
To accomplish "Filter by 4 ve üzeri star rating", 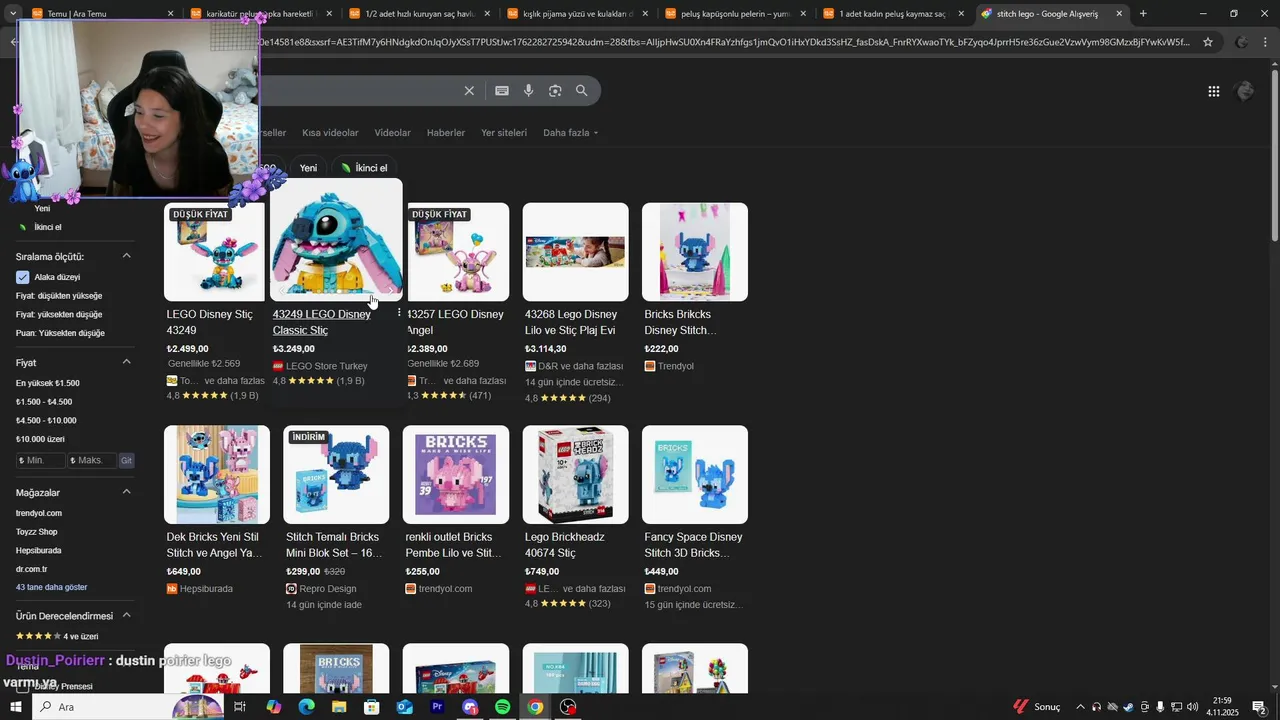I will click(x=57, y=636).
